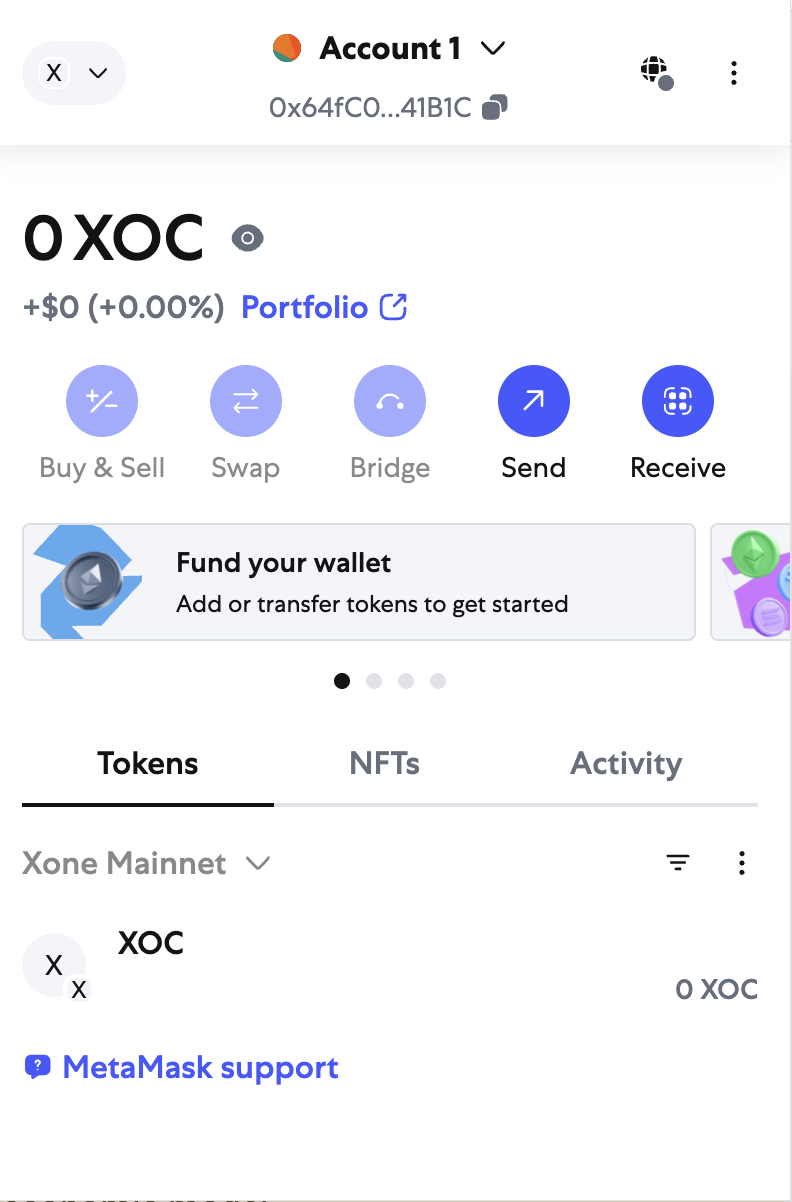Click the Buy & Sell icon
Viewport: 792px width, 1202px height.
coord(102,402)
